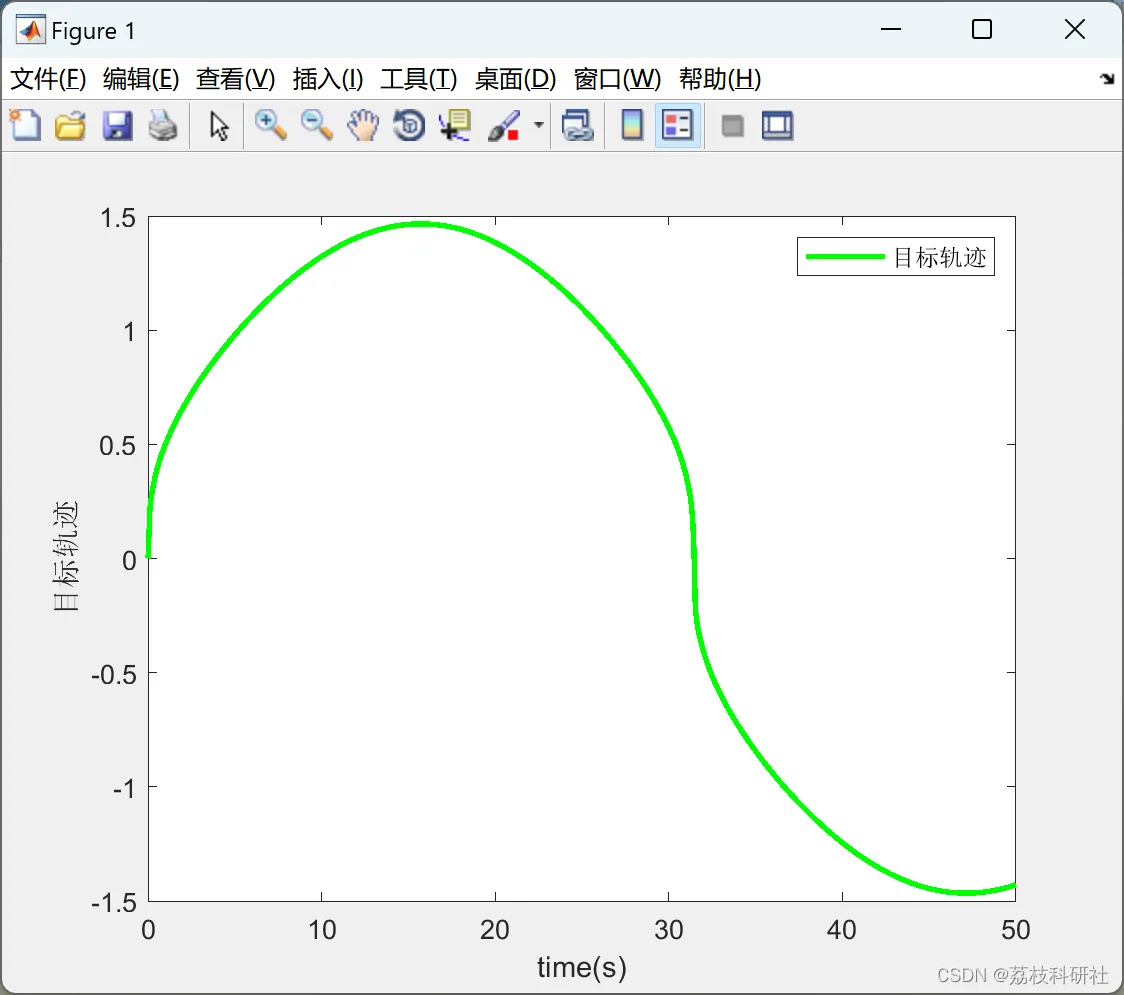The width and height of the screenshot is (1124, 995).
Task: Click the MATLAB logo icon in title bar
Action: 30,30
